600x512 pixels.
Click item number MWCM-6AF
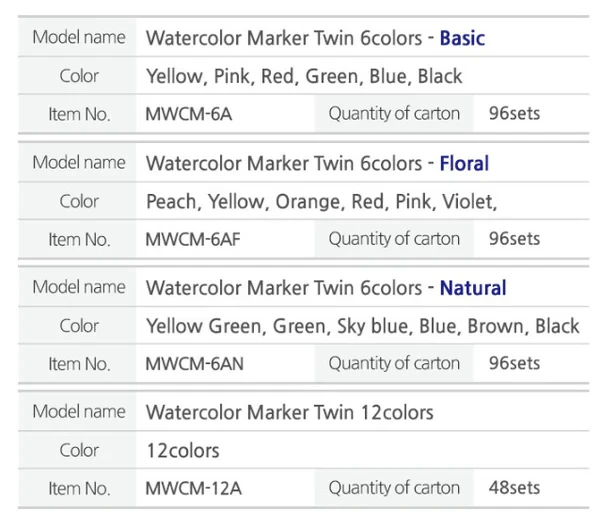click(x=193, y=239)
